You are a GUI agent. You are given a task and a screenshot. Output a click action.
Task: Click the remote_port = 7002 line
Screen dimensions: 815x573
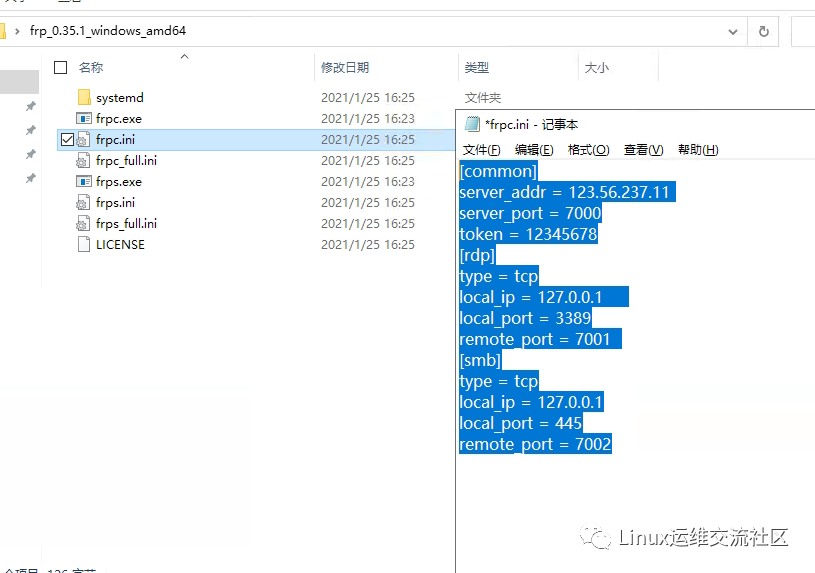tap(535, 444)
